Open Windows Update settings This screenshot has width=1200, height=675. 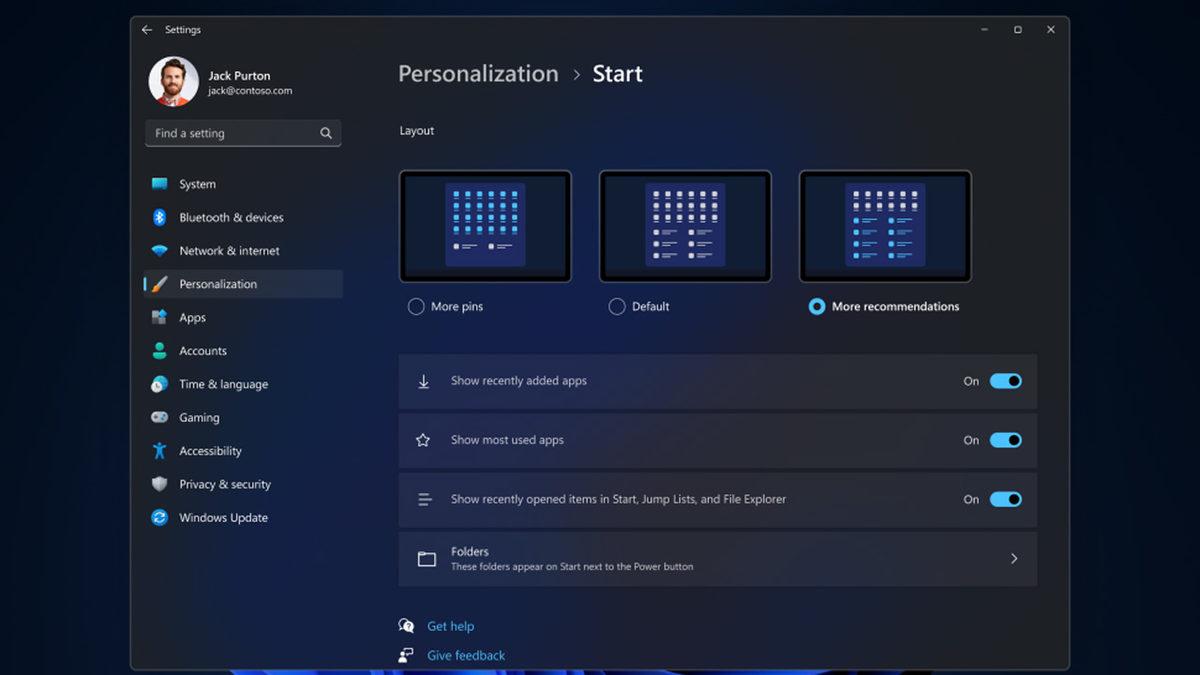222,517
